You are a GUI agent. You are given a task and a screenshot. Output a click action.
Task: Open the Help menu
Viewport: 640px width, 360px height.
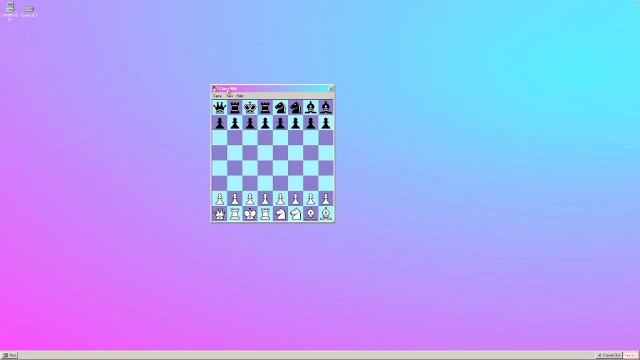240,96
